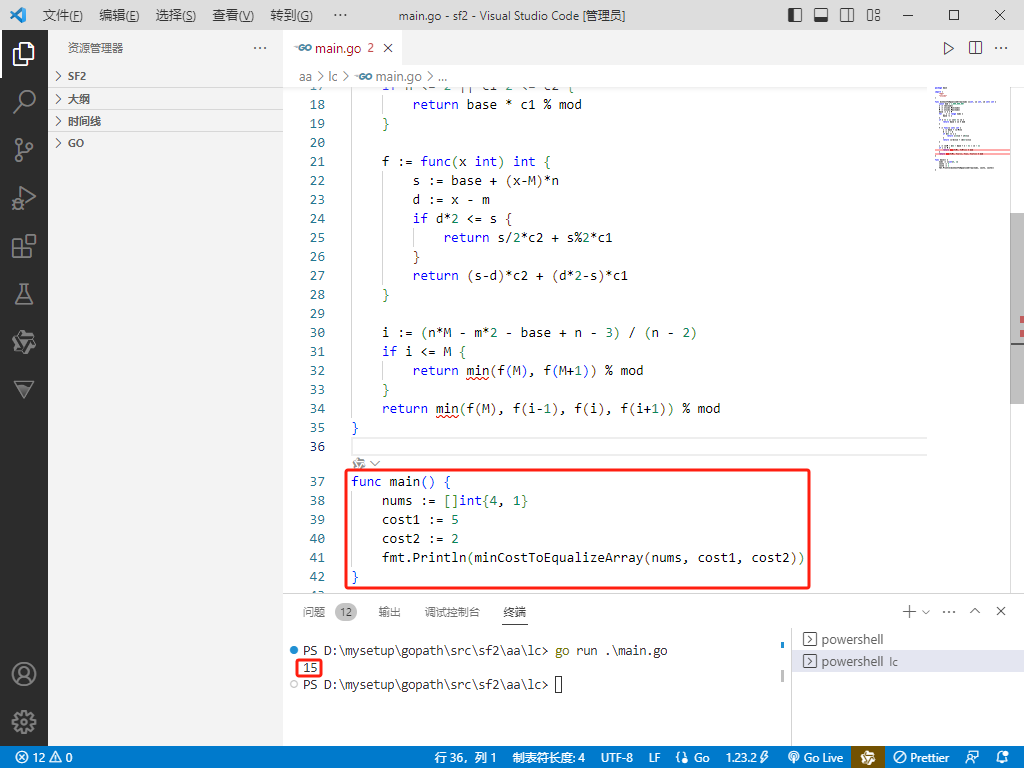
Task: Open the 转到(G) menu
Action: point(291,15)
